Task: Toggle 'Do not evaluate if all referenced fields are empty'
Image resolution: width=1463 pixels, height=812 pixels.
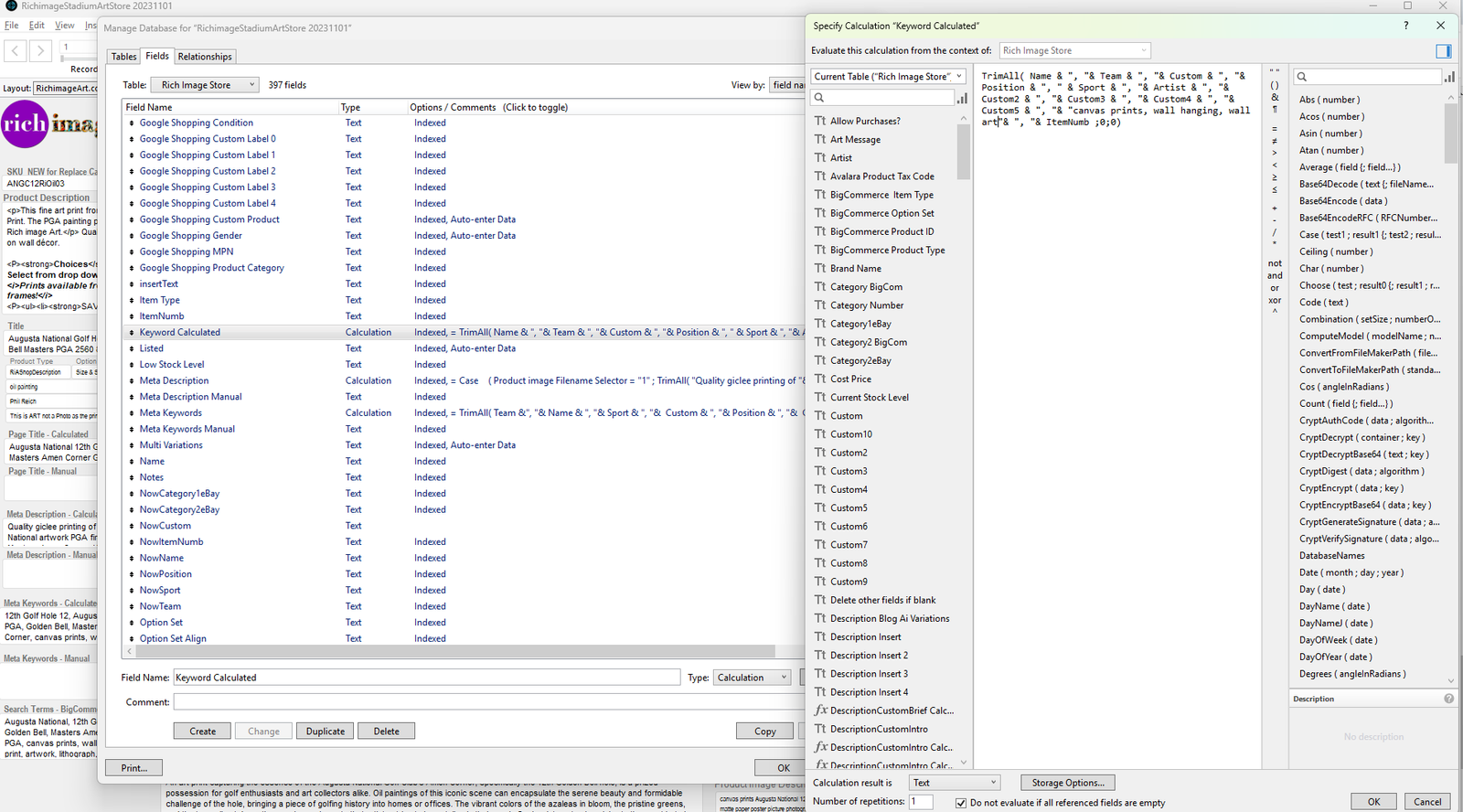Action: [x=961, y=803]
